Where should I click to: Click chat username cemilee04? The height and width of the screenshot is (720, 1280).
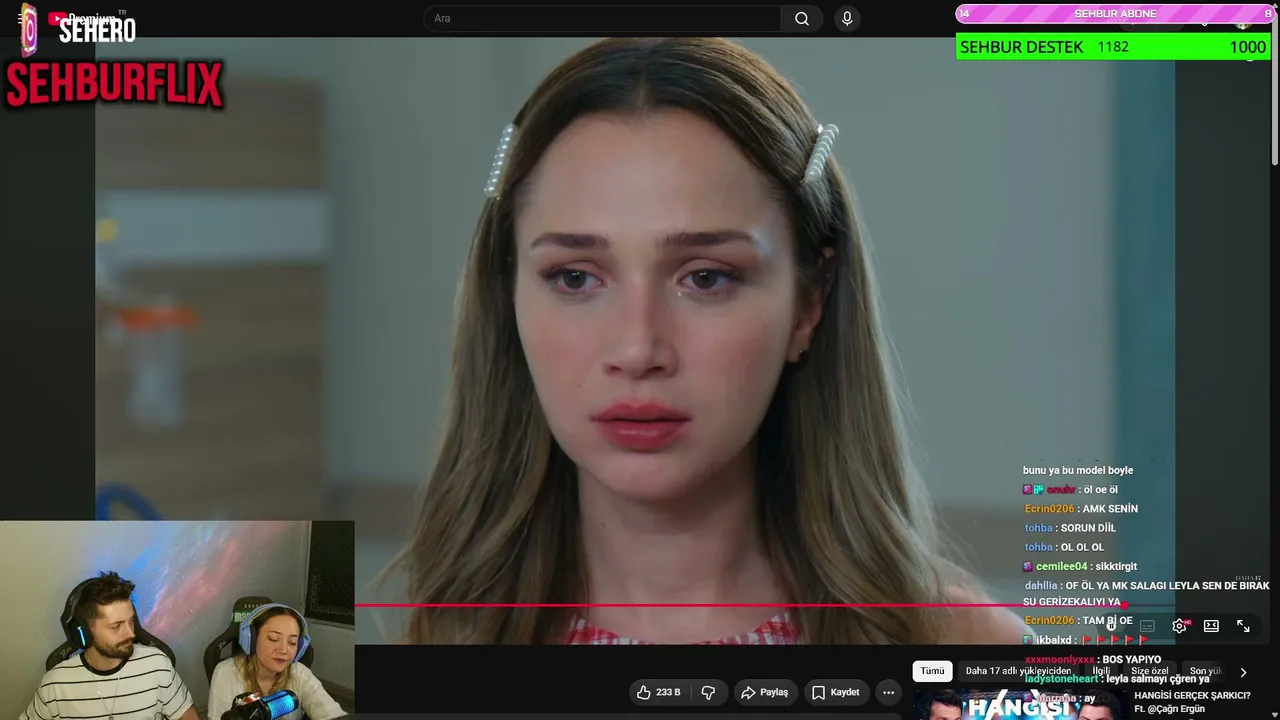point(1061,566)
